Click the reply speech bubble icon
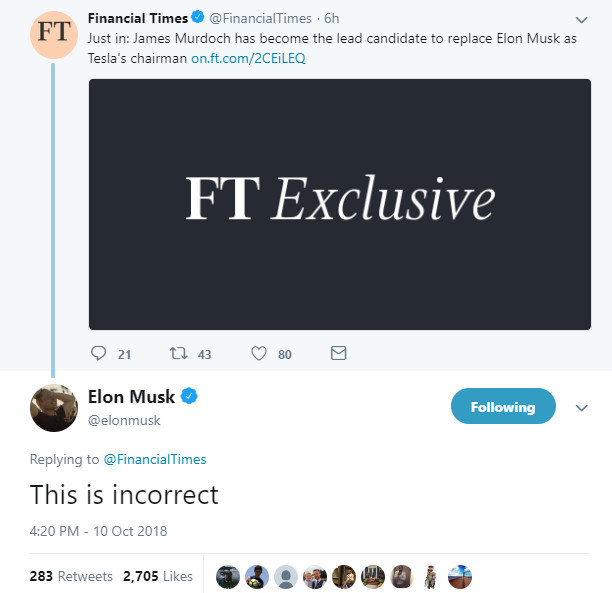The image size is (612, 593). click(x=98, y=353)
